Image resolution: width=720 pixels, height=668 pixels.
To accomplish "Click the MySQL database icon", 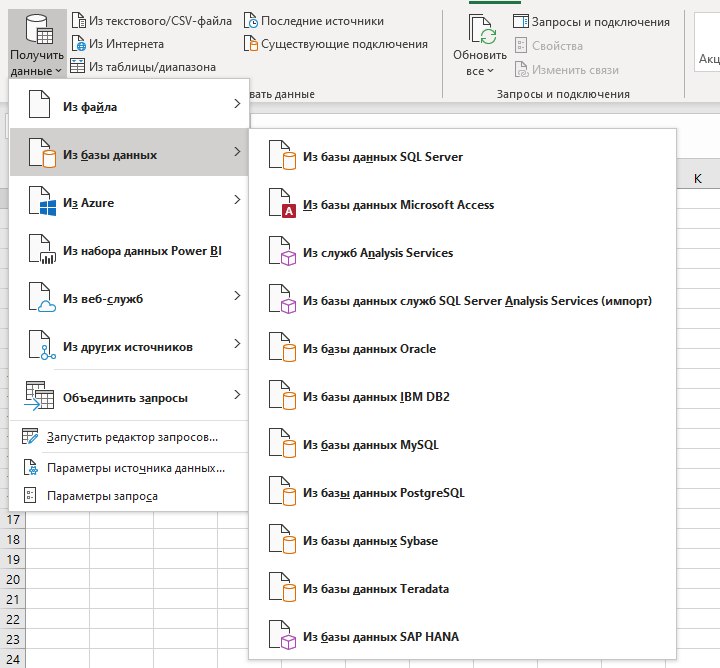I will (282, 443).
